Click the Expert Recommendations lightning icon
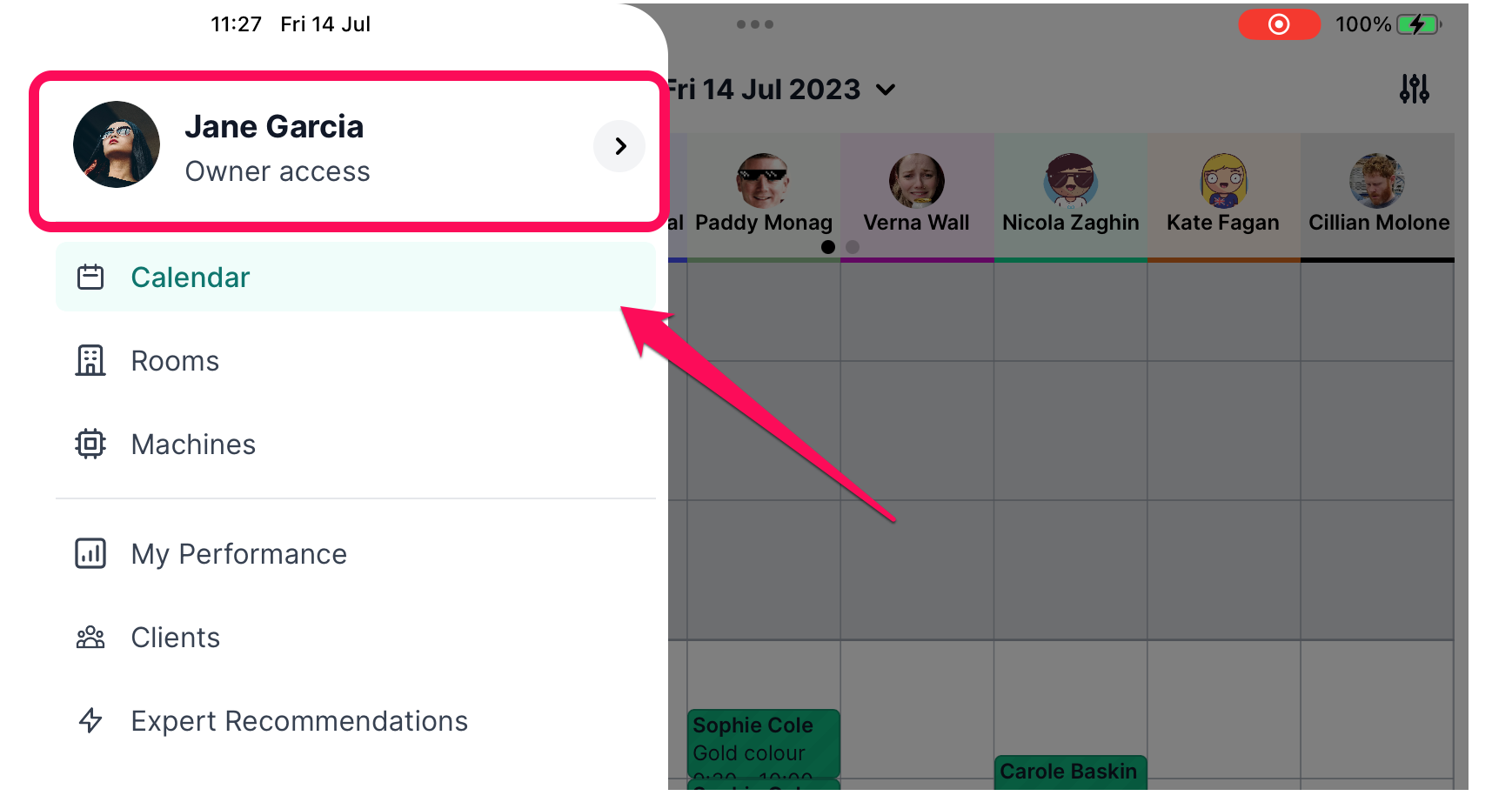The width and height of the screenshot is (1512, 809). [90, 720]
